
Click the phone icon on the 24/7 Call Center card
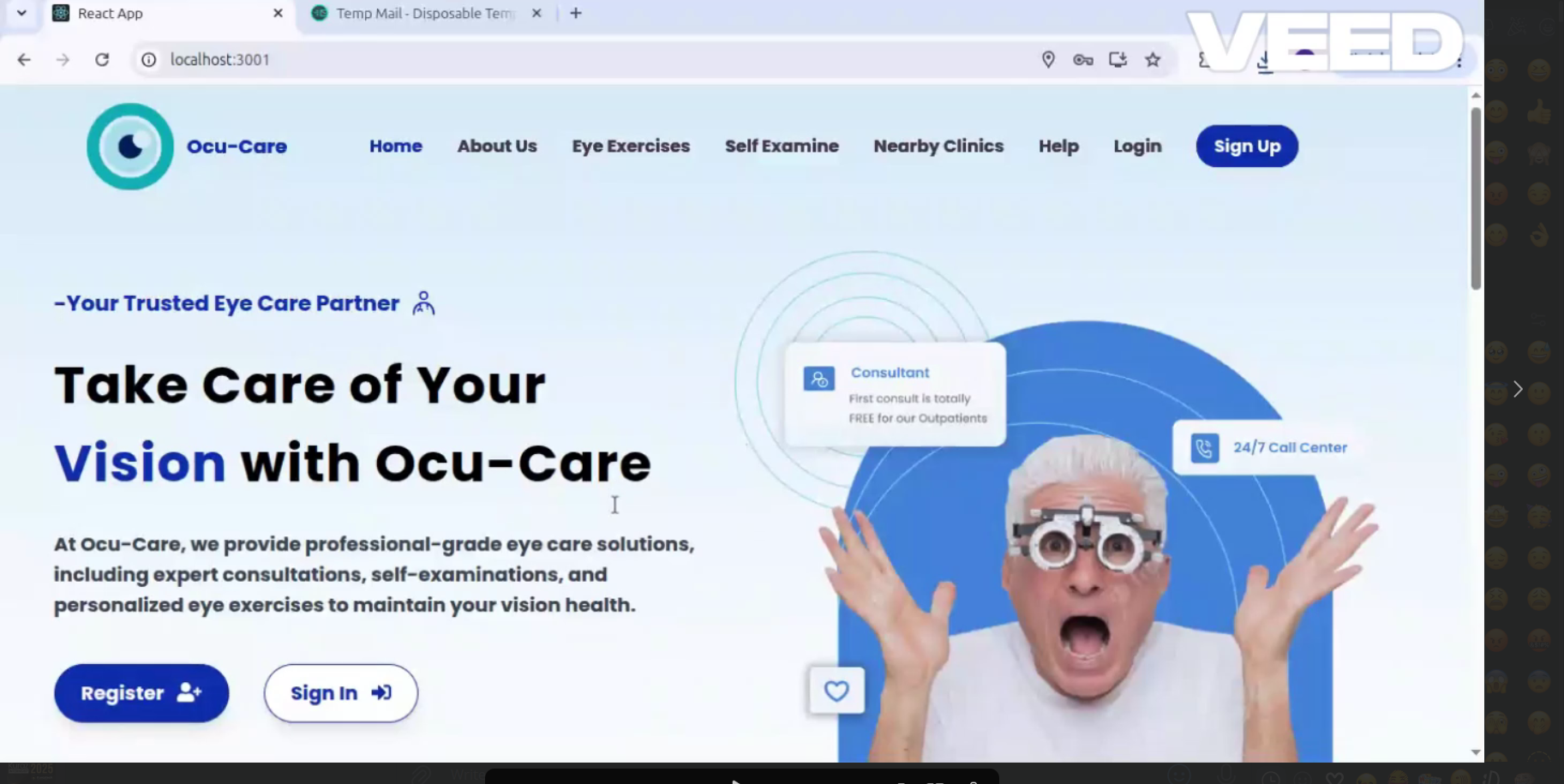pyautogui.click(x=1203, y=446)
